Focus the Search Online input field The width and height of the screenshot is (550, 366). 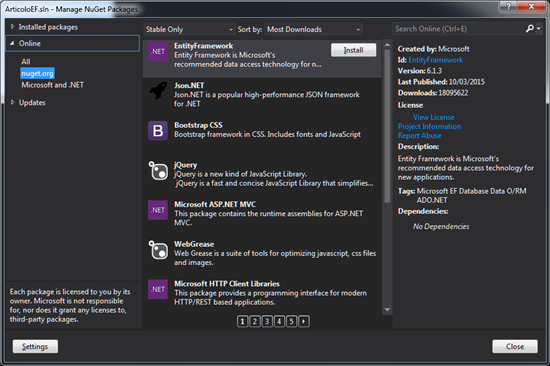(458, 29)
